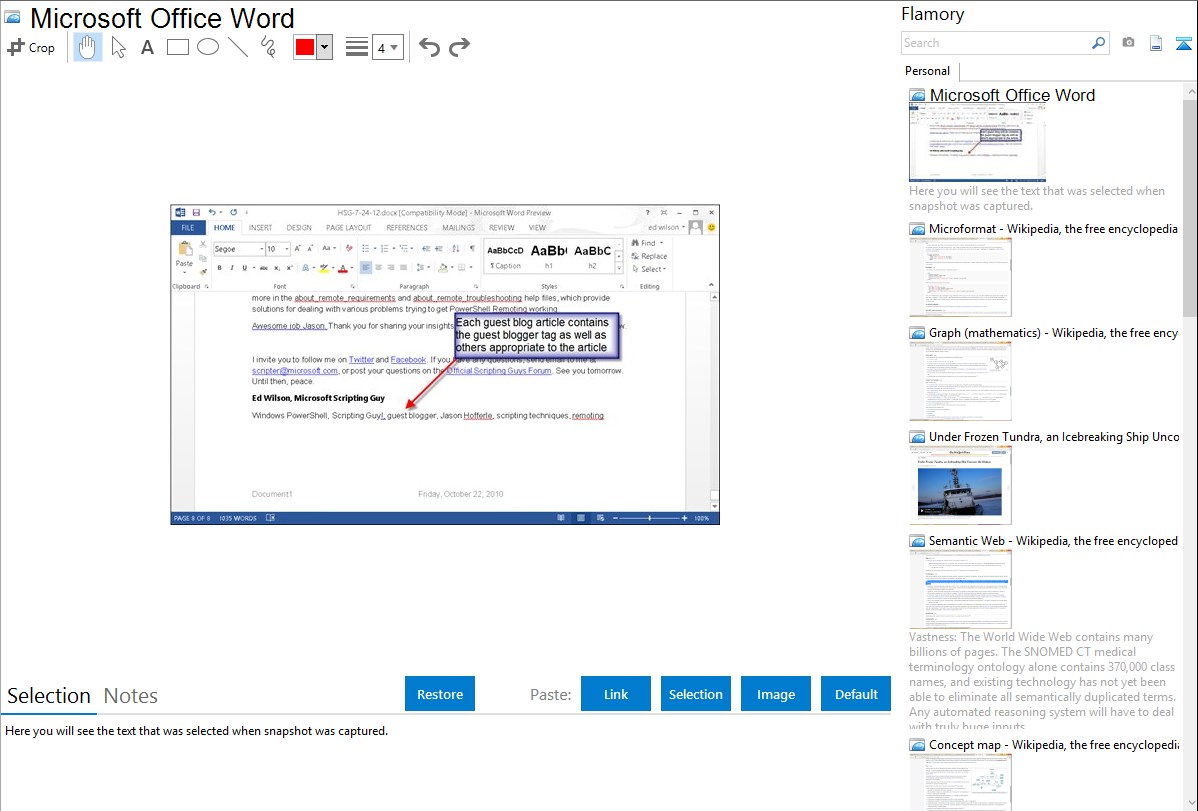Viewport: 1198px width, 811px height.
Task: Click the camera capture snapshot icon
Action: 1128,43
